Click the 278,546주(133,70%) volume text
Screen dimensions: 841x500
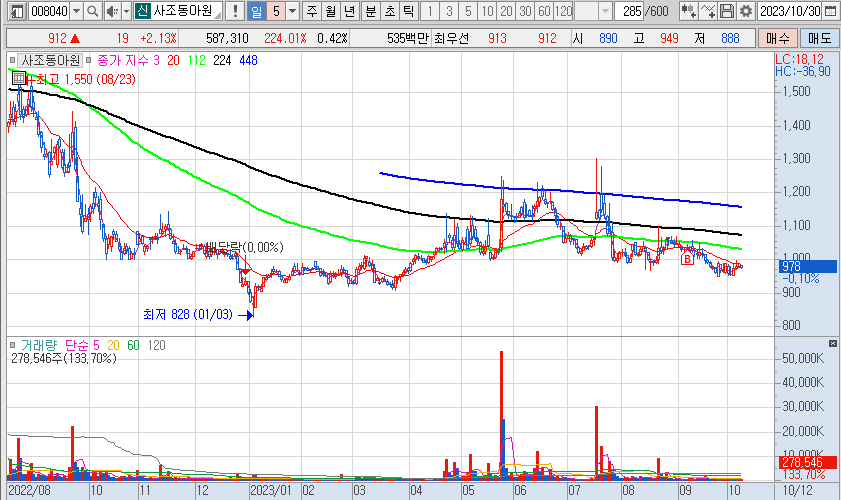pos(64,358)
